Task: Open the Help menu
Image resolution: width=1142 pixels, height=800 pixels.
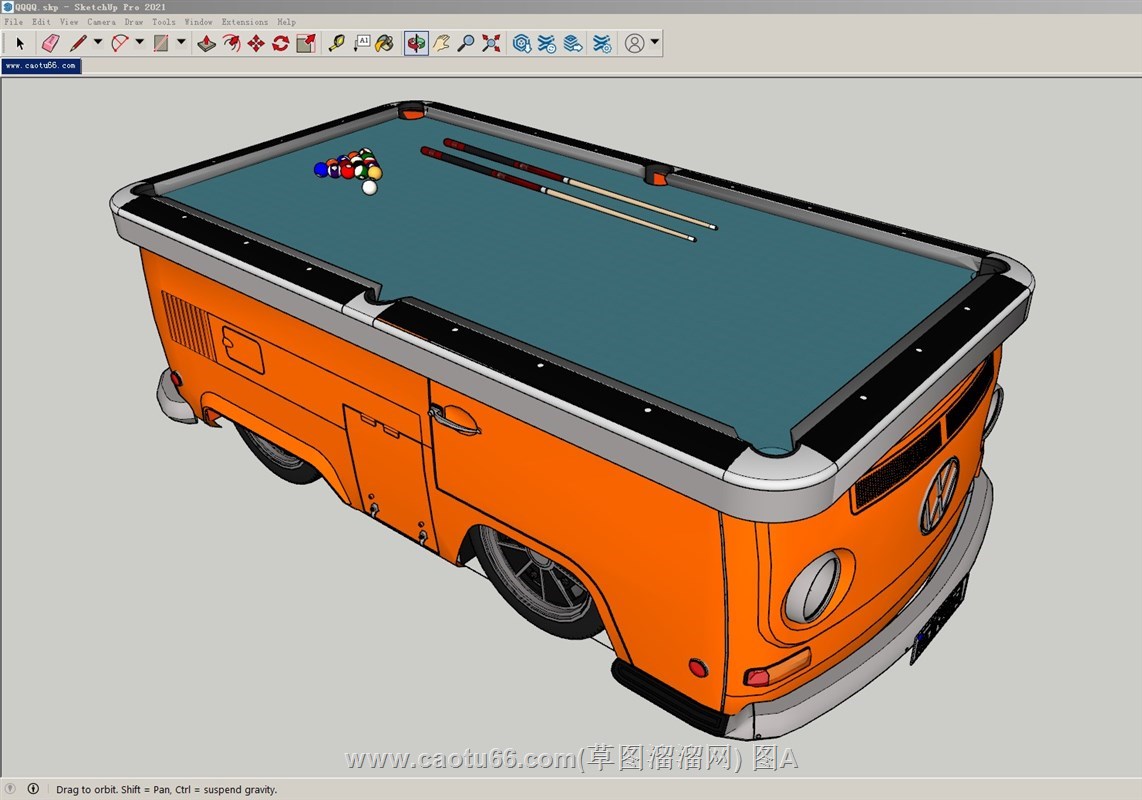Action: click(286, 22)
